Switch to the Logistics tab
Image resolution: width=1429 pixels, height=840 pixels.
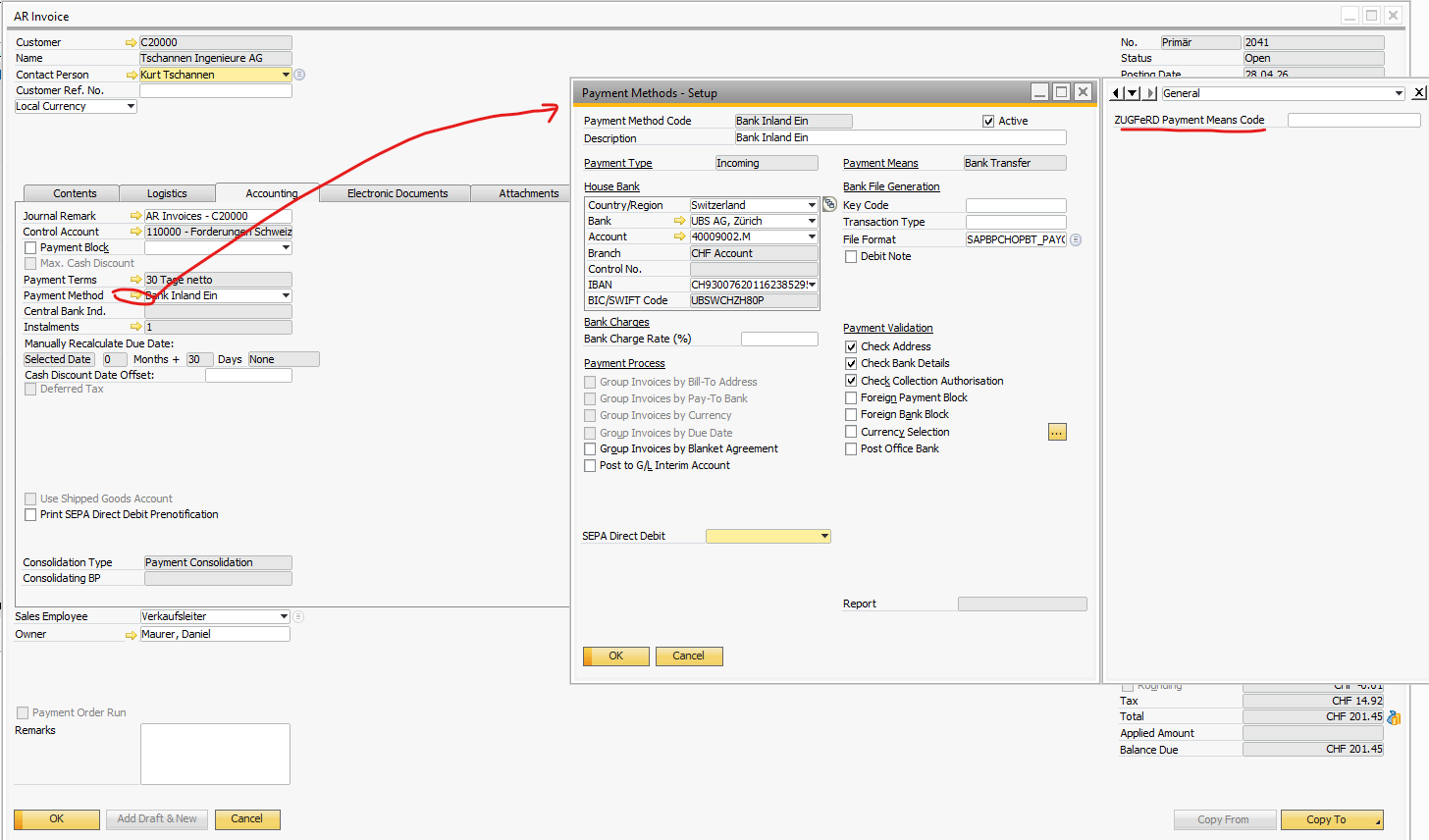(x=167, y=193)
